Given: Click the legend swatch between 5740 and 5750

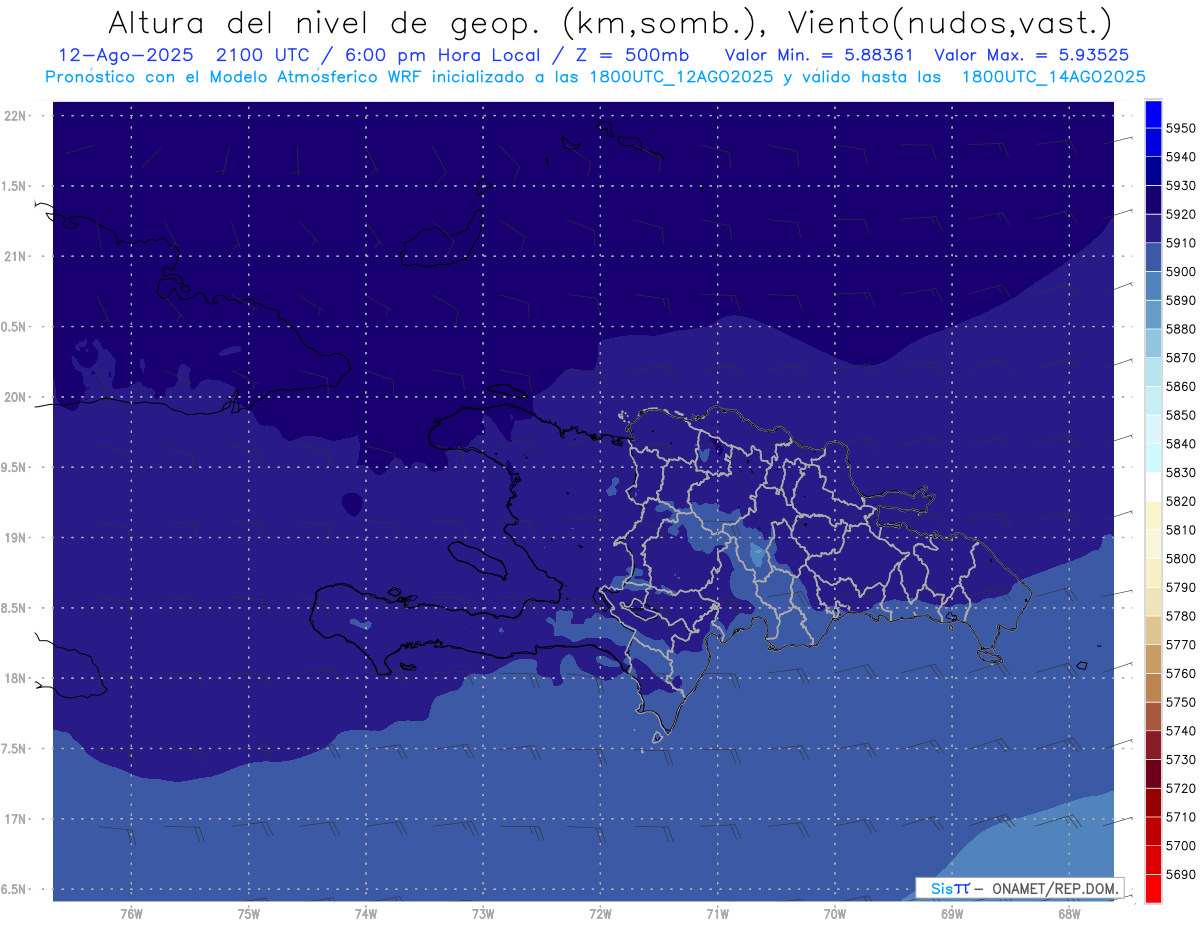Looking at the screenshot, I should tap(1153, 716).
